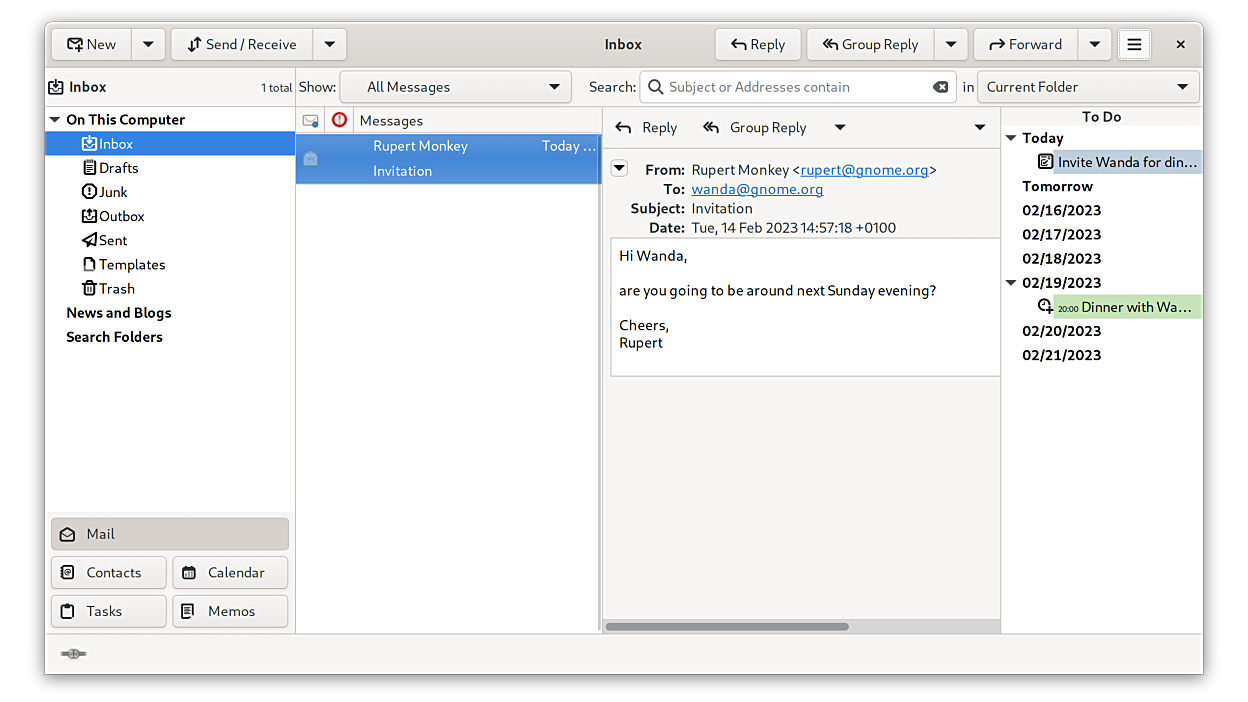
Task: Switch to the Calendar view
Action: [230, 573]
